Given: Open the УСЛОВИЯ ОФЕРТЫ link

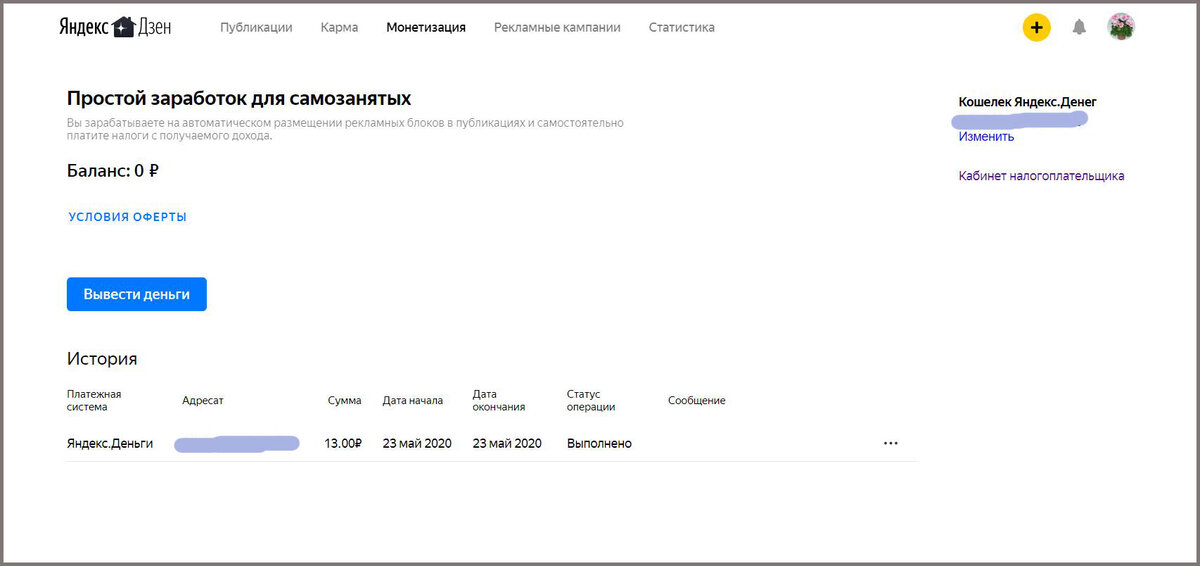Looking at the screenshot, I should 128,217.
